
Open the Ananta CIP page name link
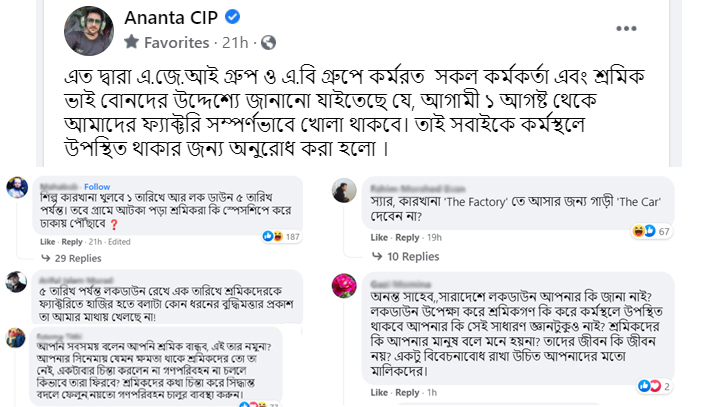[171, 18]
